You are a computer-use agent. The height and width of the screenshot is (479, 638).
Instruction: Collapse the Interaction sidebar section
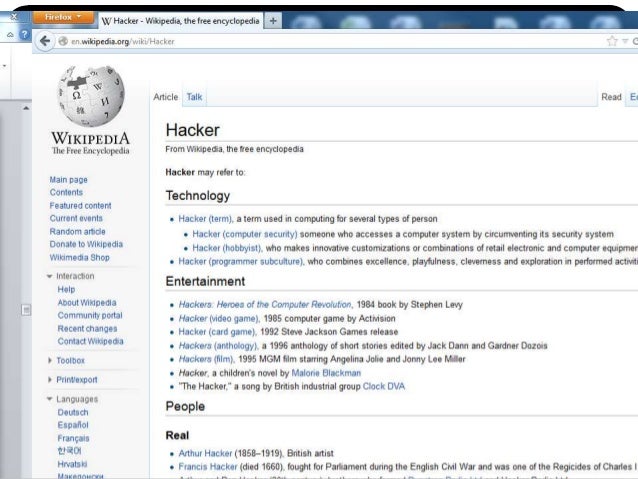[50, 276]
